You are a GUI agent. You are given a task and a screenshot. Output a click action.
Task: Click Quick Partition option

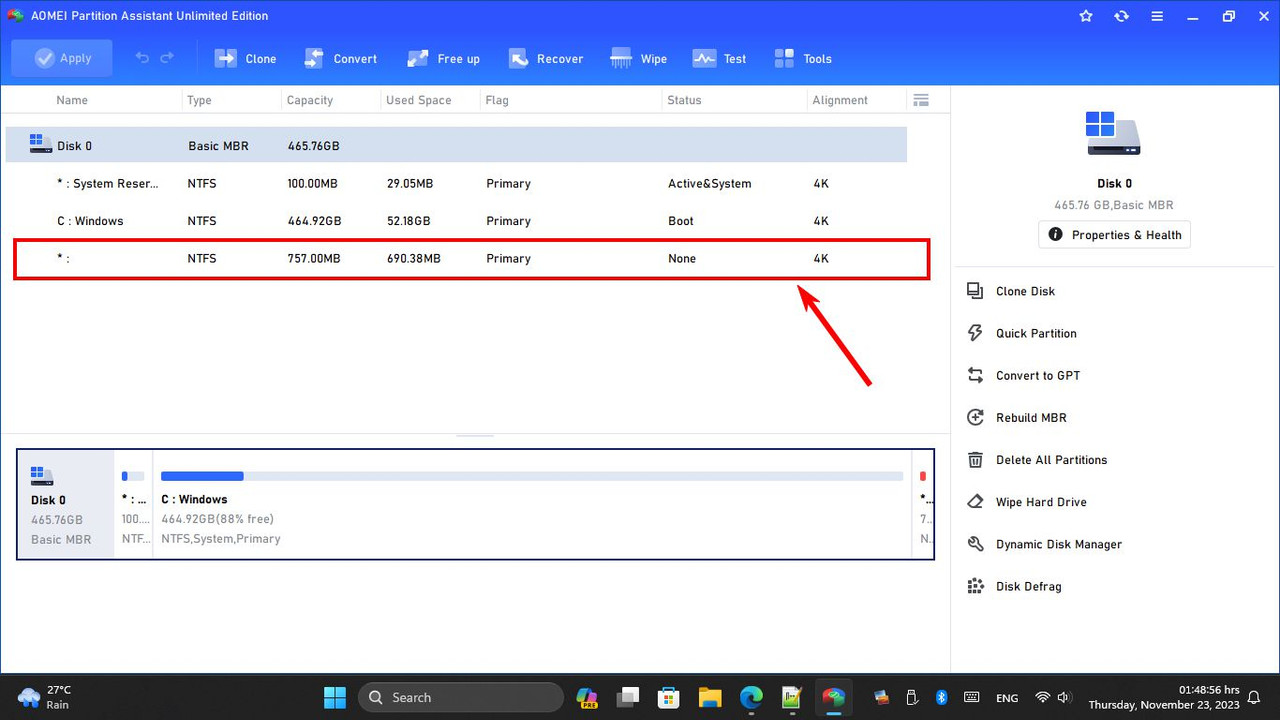click(1036, 333)
